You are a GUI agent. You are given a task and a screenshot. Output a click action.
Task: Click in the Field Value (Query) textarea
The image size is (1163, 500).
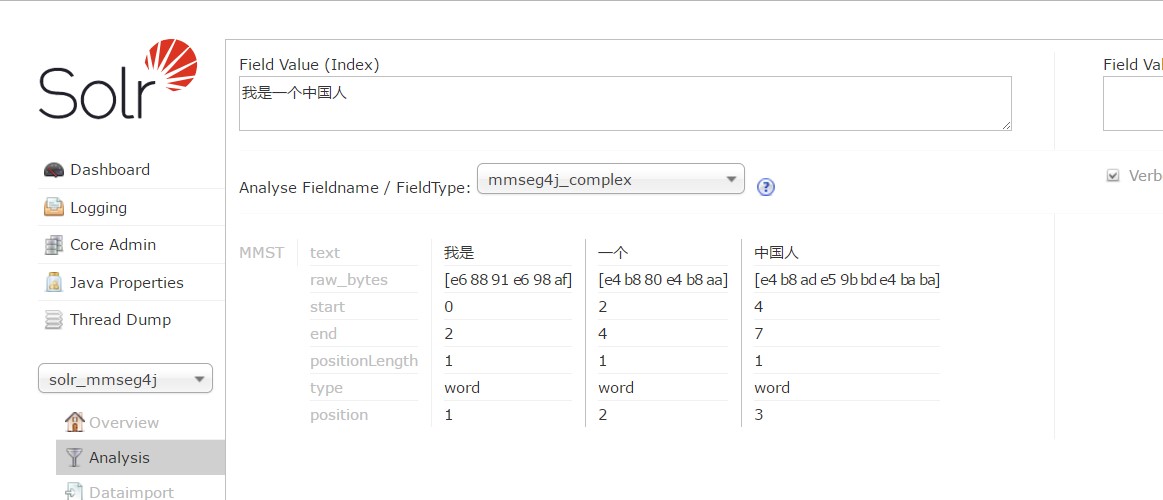point(1133,104)
